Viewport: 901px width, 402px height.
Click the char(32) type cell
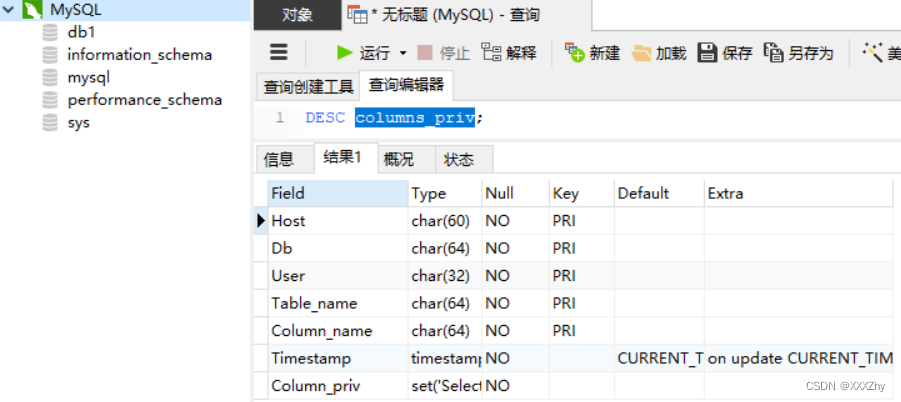tap(445, 276)
